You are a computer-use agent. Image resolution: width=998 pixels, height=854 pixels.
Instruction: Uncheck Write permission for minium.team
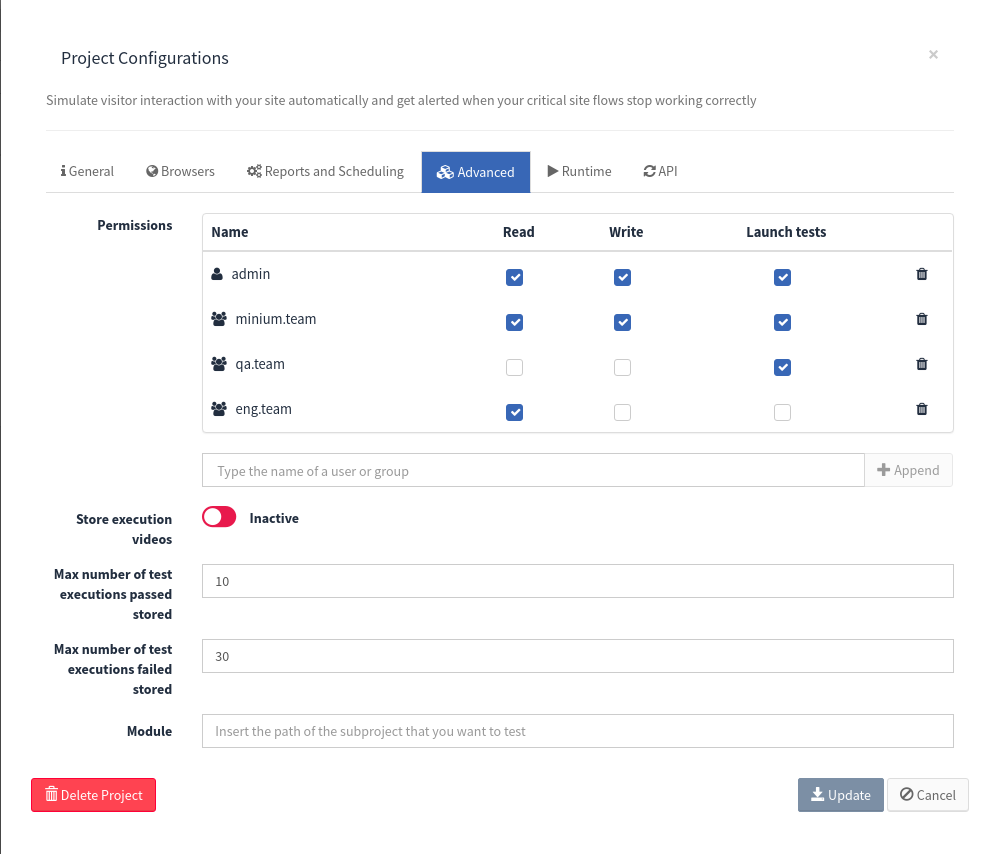click(x=622, y=323)
